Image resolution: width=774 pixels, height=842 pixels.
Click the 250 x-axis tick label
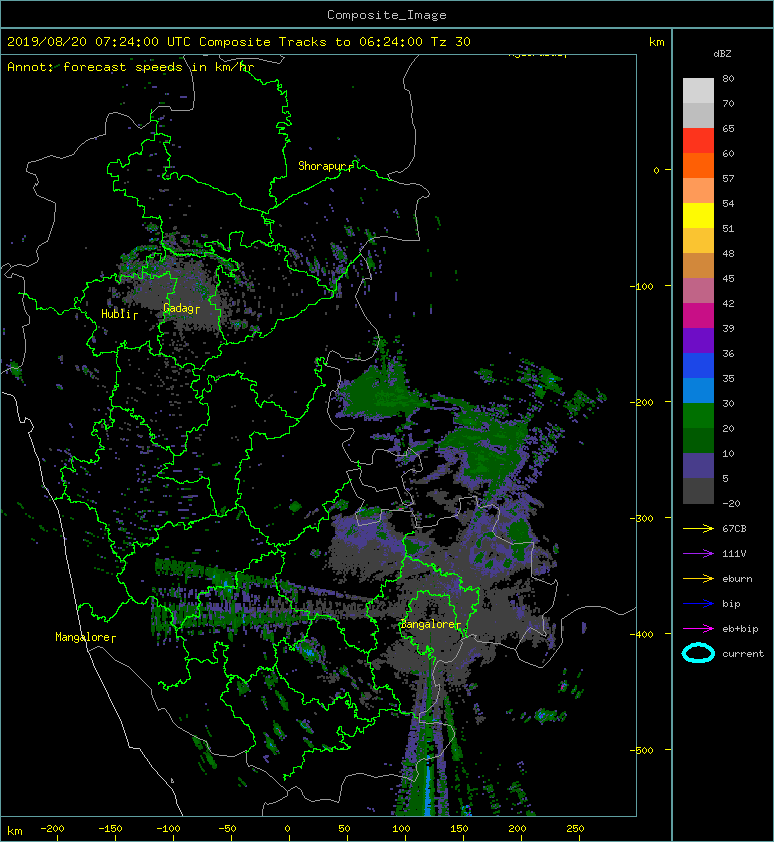[575, 829]
